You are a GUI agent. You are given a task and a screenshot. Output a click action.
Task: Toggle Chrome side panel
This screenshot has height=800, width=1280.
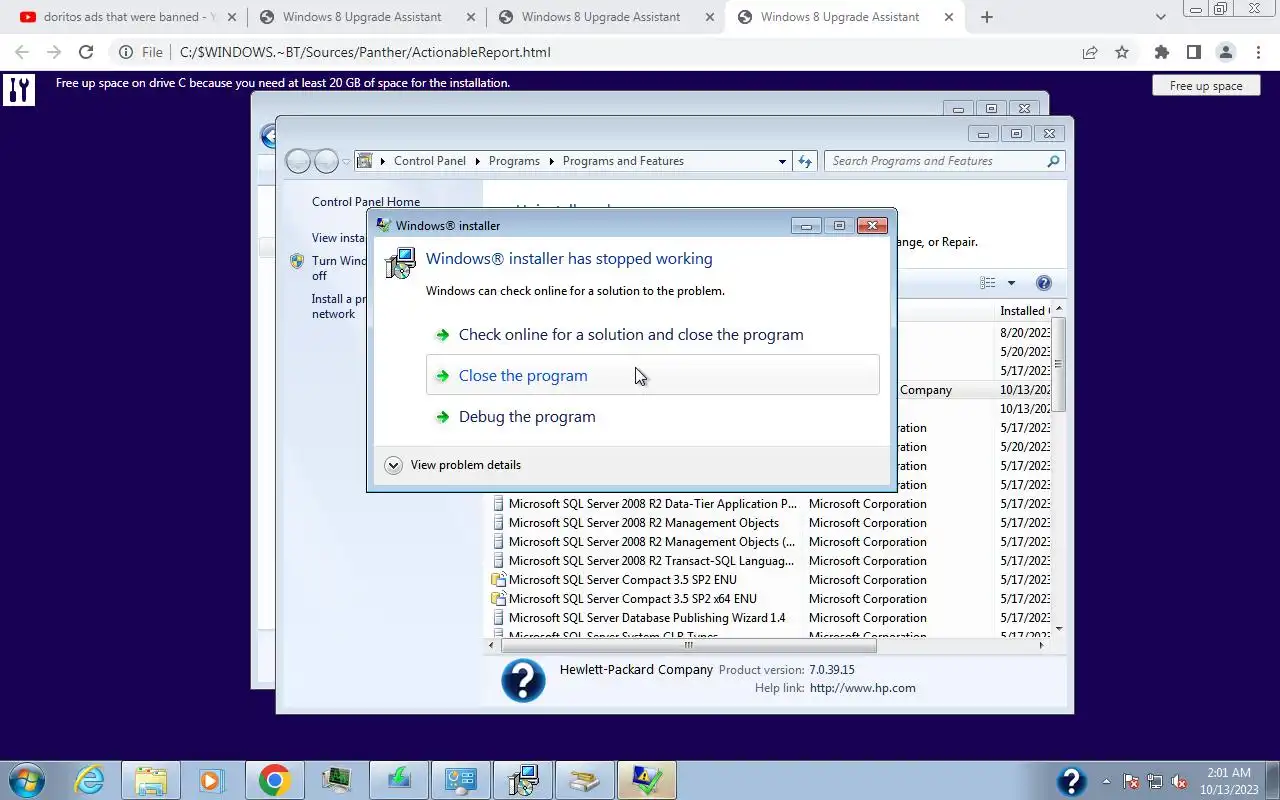coord(1193,52)
